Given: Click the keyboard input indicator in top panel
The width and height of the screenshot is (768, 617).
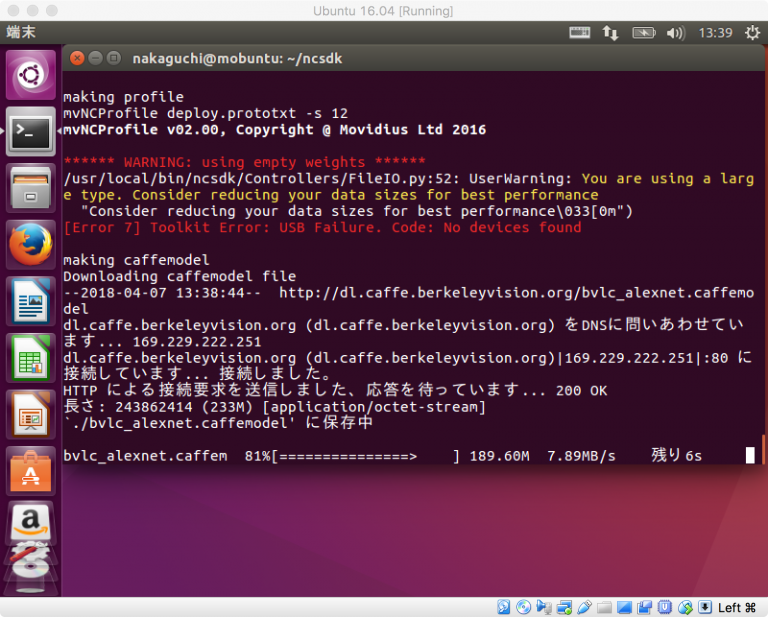Looking at the screenshot, I should (x=579, y=33).
